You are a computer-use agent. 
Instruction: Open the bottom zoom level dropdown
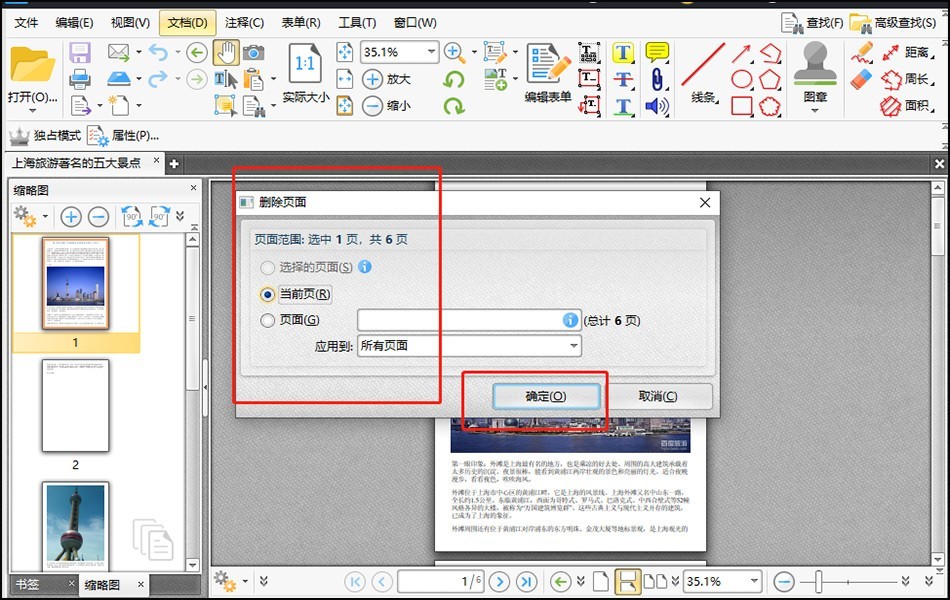(x=754, y=581)
